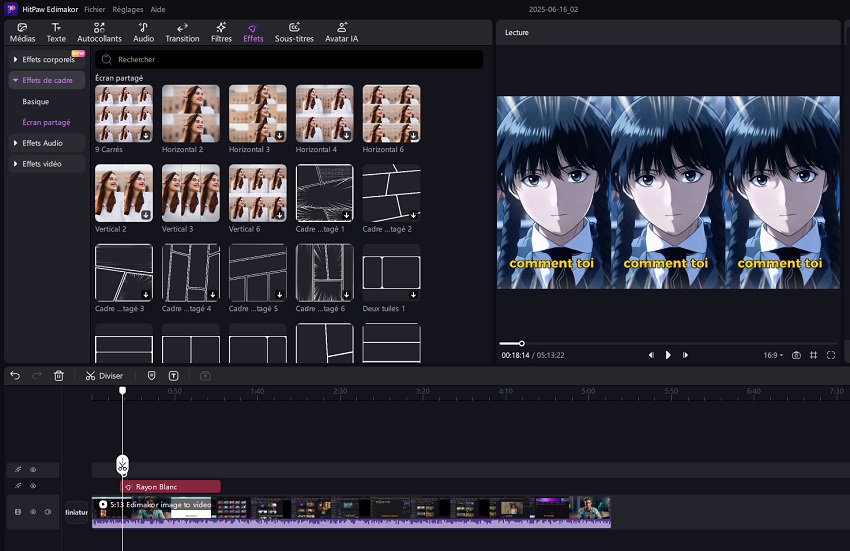Viewport: 850px width, 551px height.
Task: Click the miniature thumbnail button on video track
Action: [76, 512]
